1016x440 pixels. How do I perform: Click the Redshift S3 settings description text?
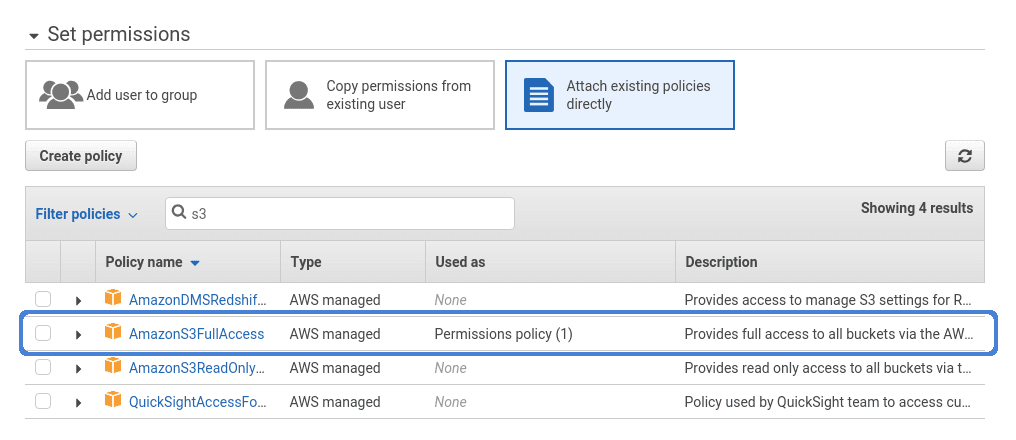coord(828,300)
